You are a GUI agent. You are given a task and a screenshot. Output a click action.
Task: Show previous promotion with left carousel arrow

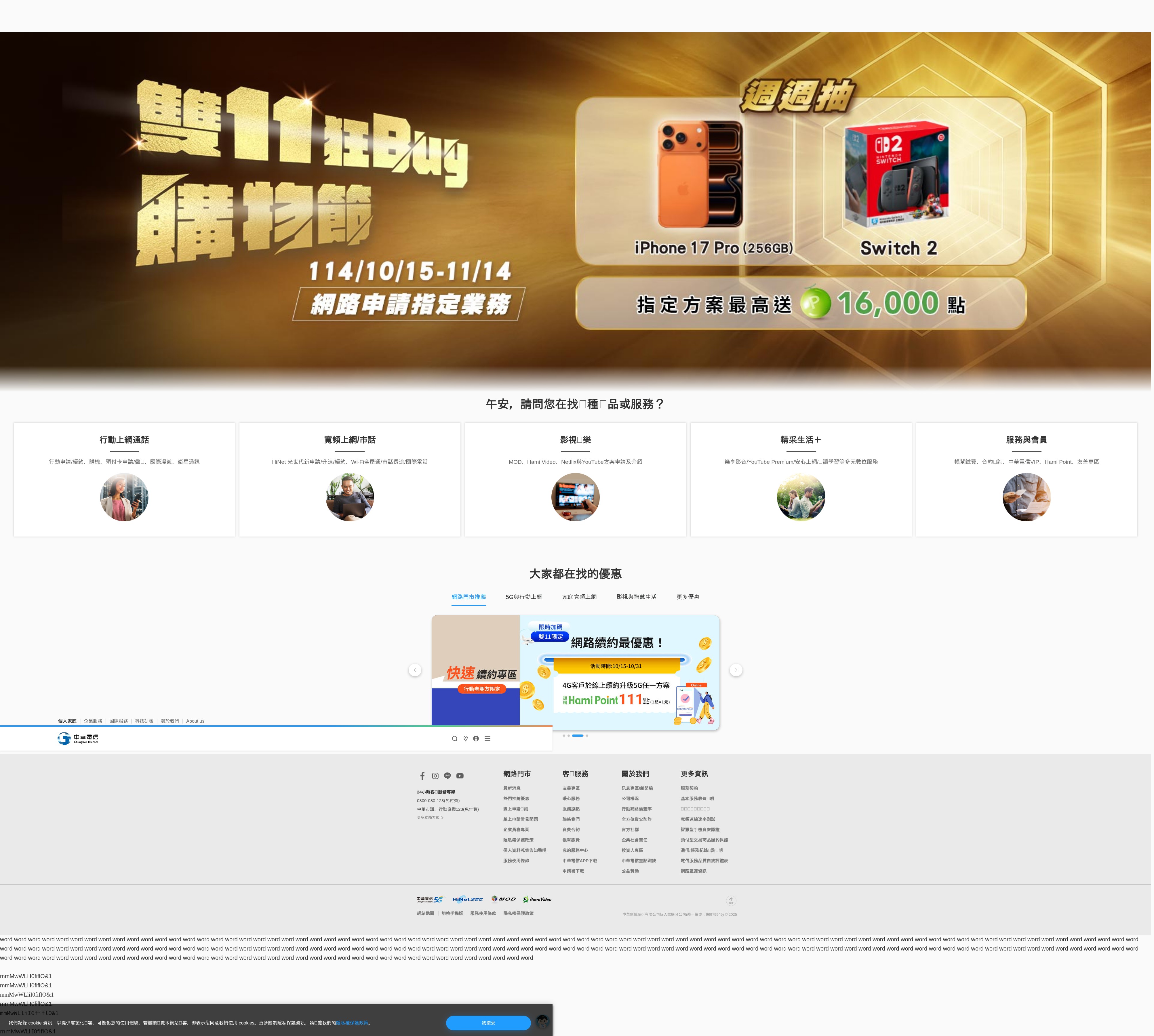(x=415, y=670)
